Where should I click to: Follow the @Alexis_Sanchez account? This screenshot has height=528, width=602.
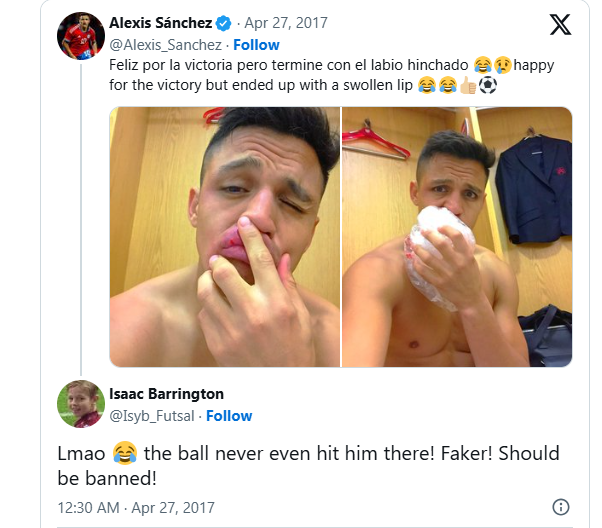click(257, 45)
